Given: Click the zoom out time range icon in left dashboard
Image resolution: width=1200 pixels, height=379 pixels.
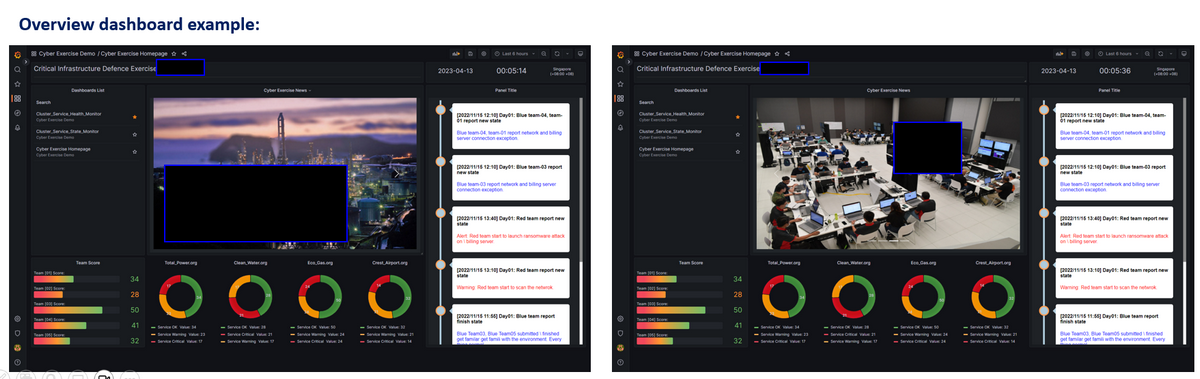Looking at the screenshot, I should click(x=544, y=54).
